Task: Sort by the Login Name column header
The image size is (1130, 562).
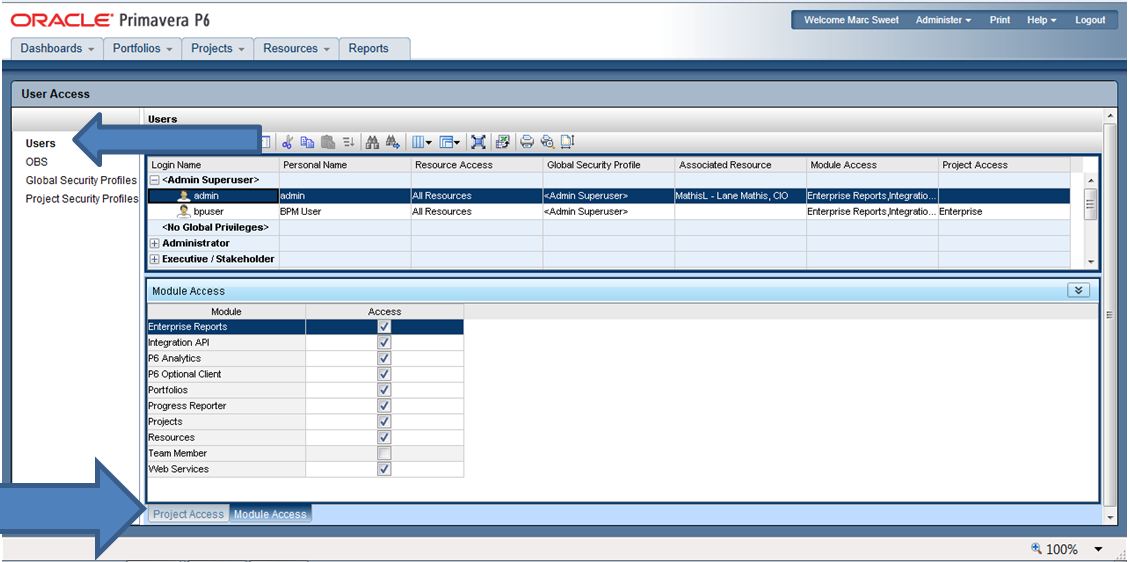Action: click(x=213, y=165)
